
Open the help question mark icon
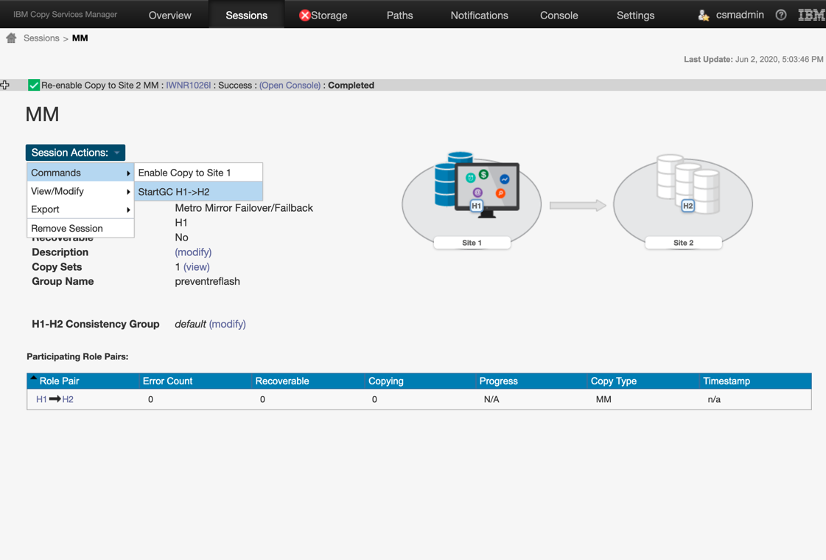point(781,15)
